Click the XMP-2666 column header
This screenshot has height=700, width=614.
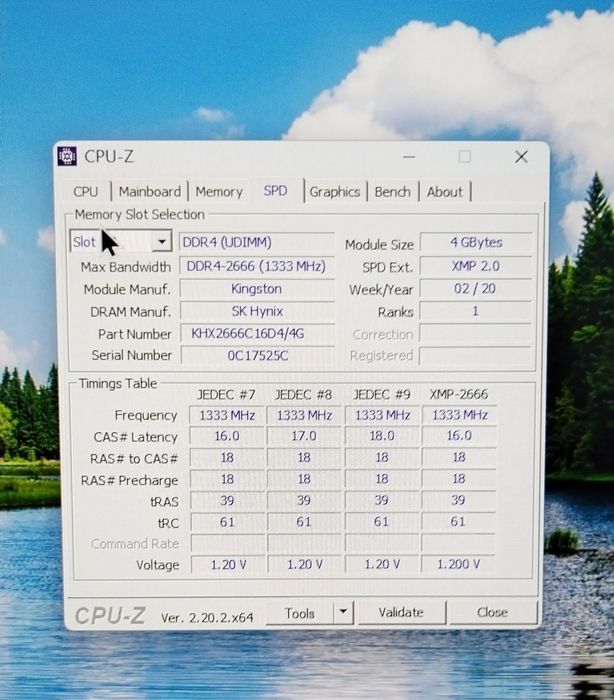[x=459, y=394]
